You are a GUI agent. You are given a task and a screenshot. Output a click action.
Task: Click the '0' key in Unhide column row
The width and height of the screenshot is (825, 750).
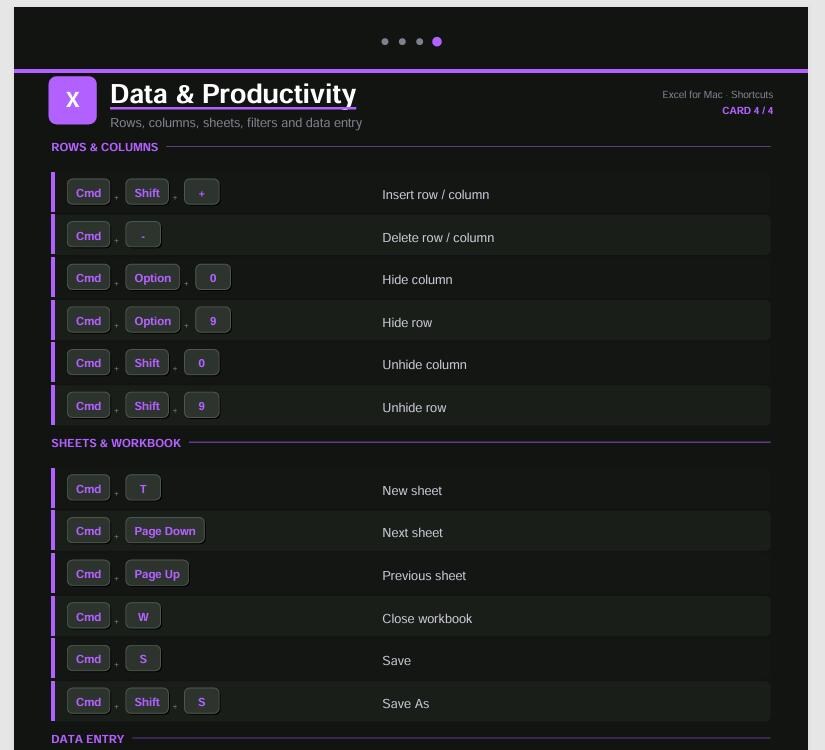pyautogui.click(x=202, y=363)
